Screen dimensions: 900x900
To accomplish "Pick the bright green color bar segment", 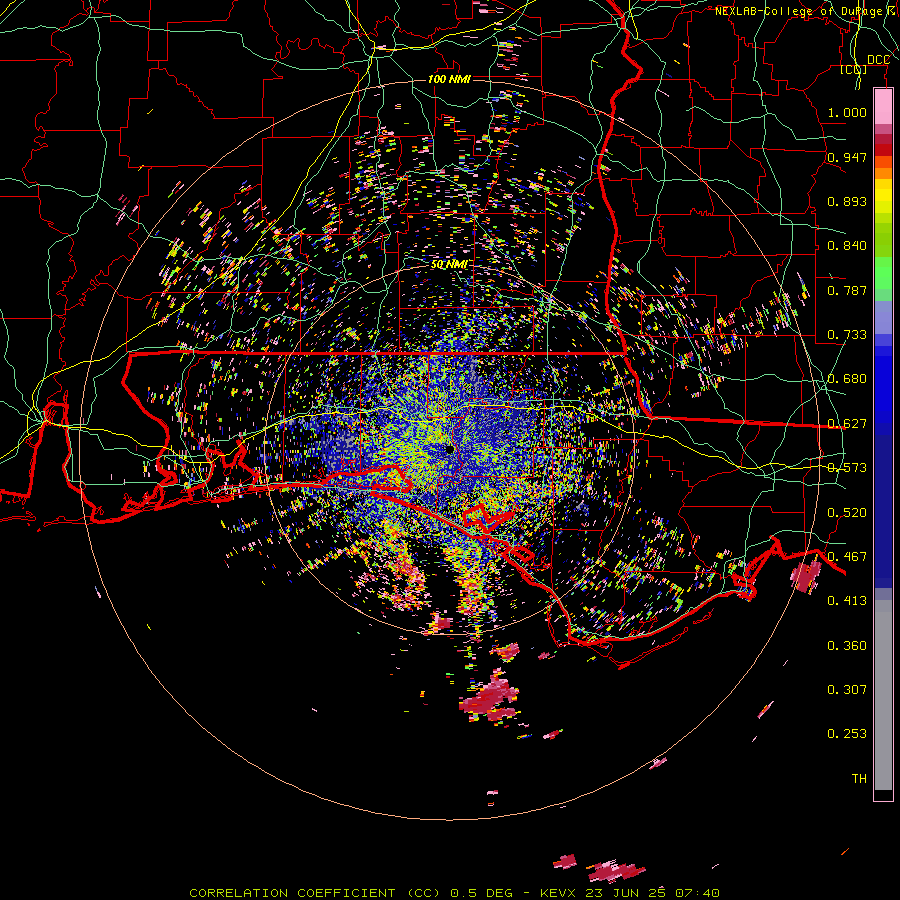I will point(883,273).
